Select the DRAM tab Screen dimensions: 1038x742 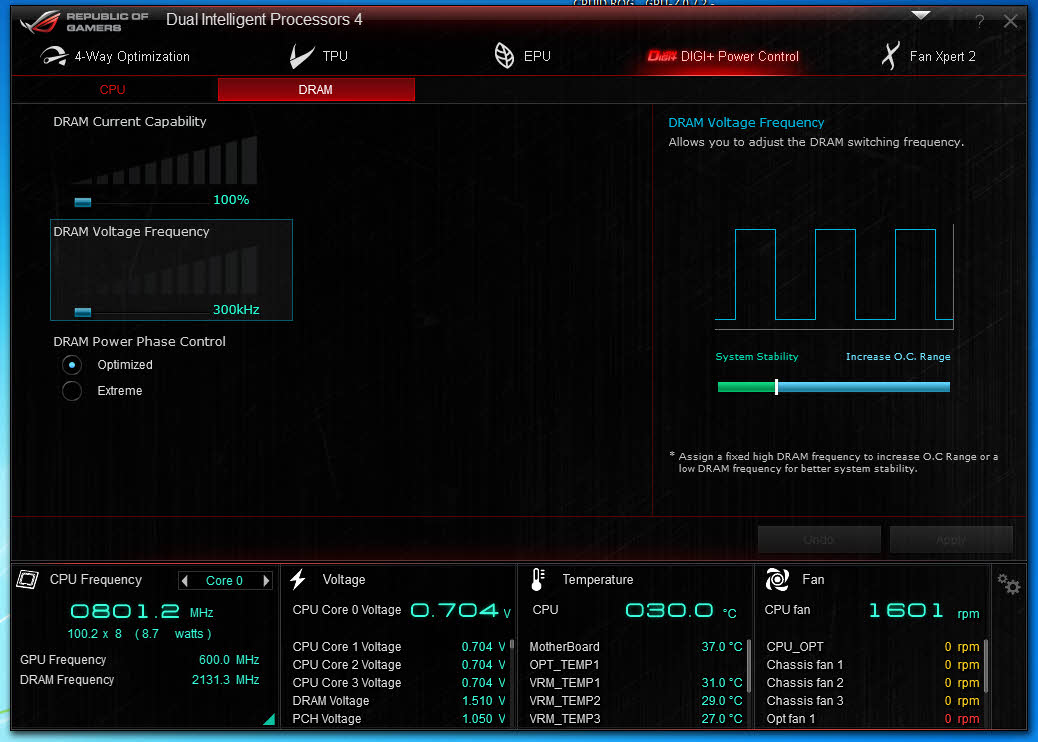[316, 90]
